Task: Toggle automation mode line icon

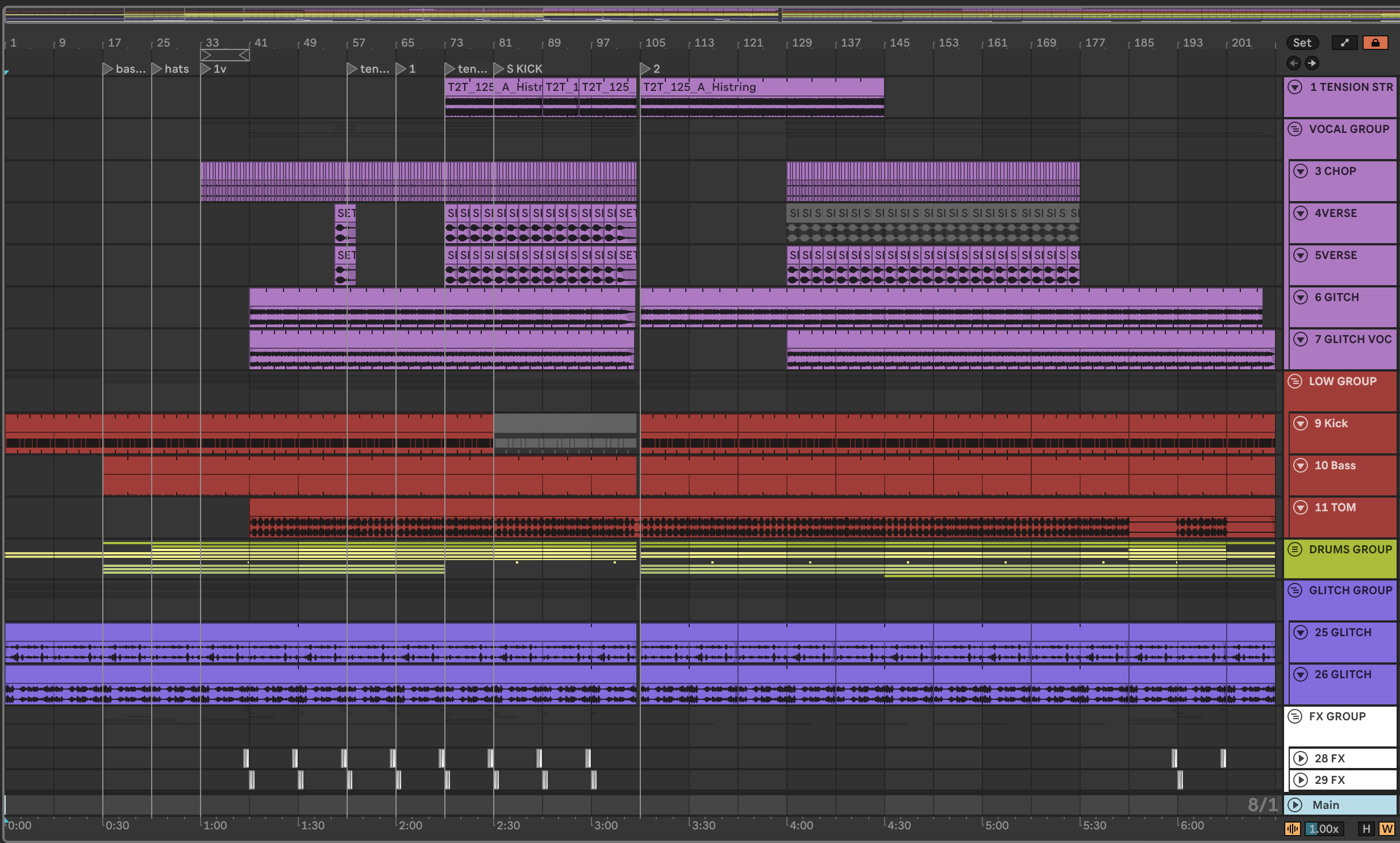Action: click(x=1344, y=43)
